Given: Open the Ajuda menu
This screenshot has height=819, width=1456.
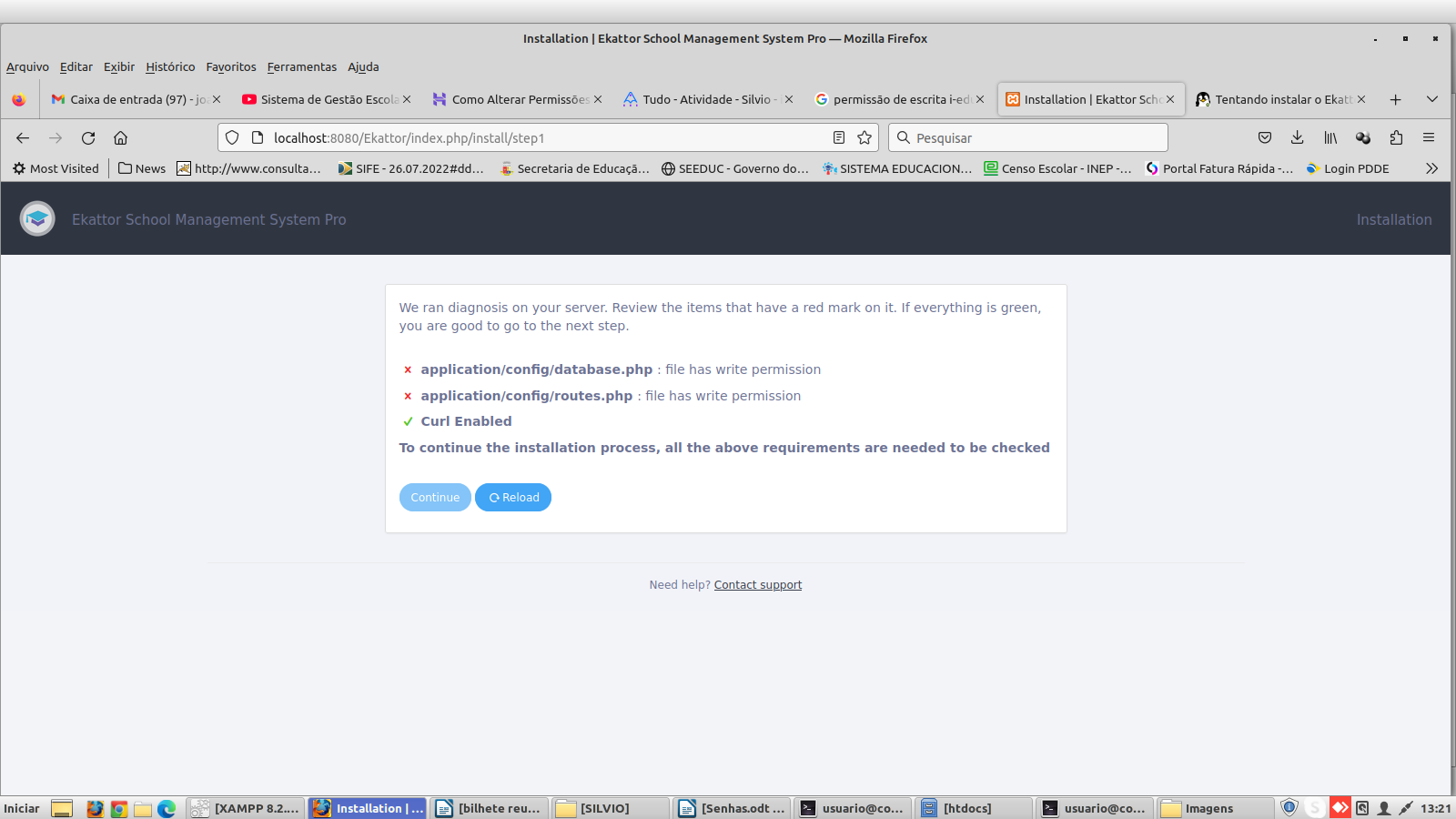Looking at the screenshot, I should click(x=363, y=66).
